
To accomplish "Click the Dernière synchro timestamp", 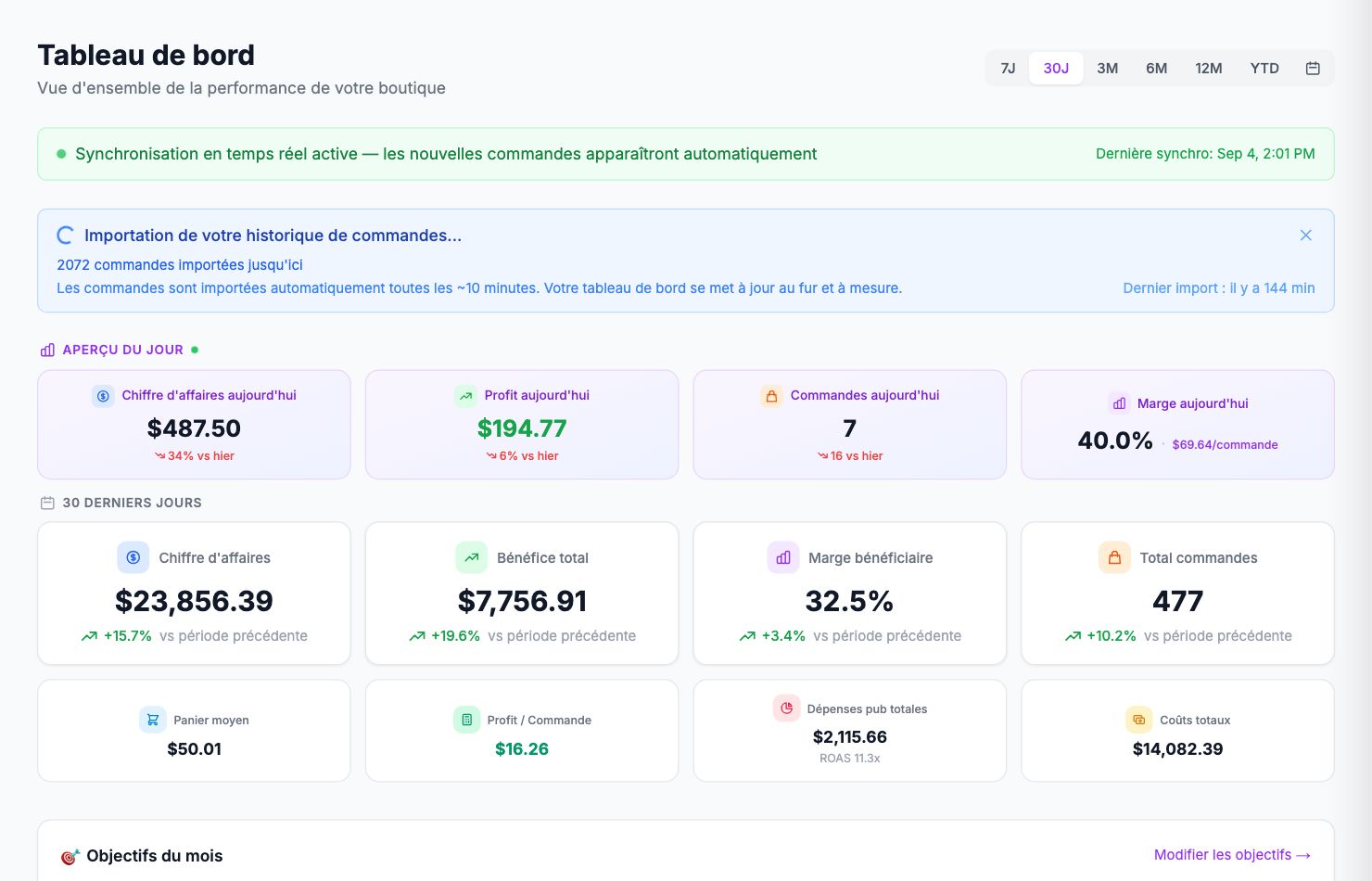I will pos(1205,154).
